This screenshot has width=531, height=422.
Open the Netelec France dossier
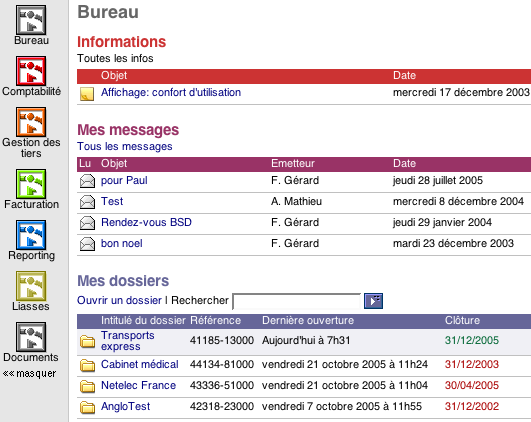coord(139,385)
